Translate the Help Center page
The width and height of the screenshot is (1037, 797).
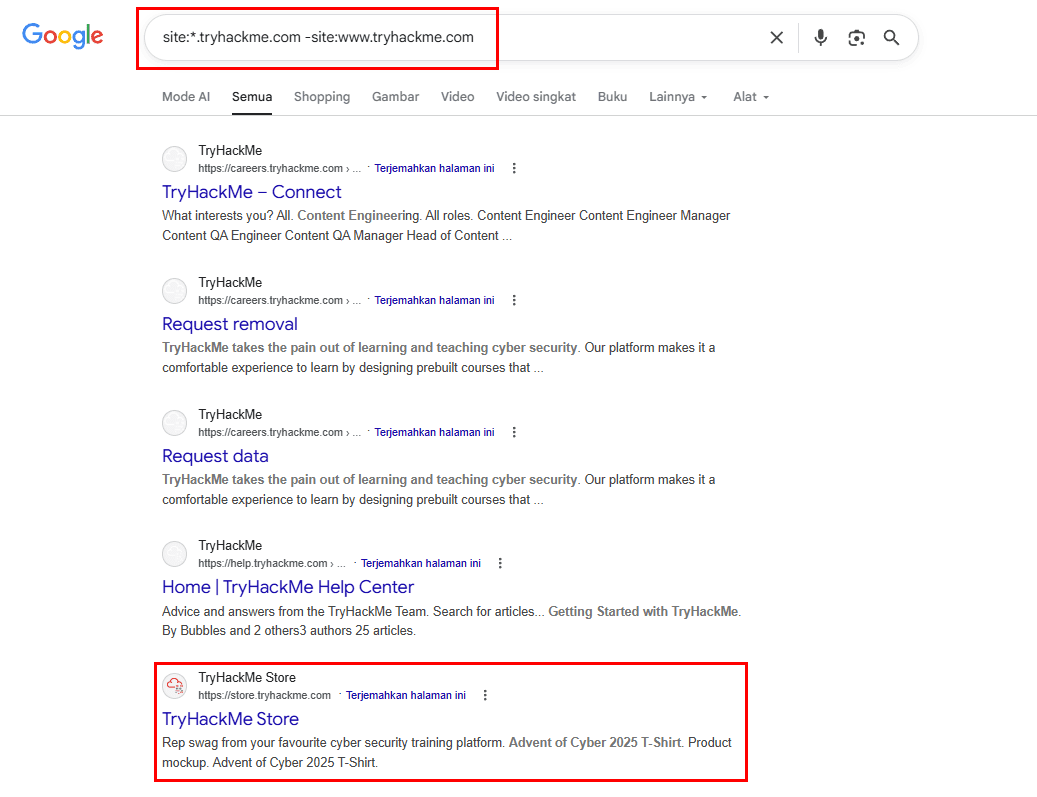pyautogui.click(x=421, y=563)
